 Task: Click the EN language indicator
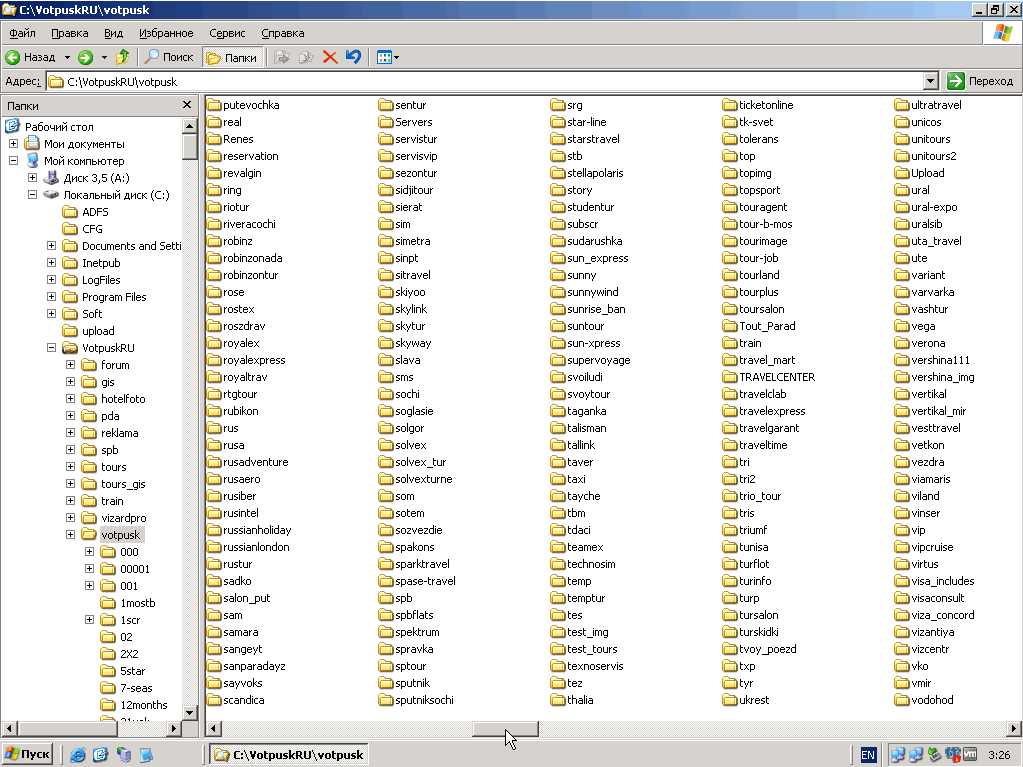(868, 755)
